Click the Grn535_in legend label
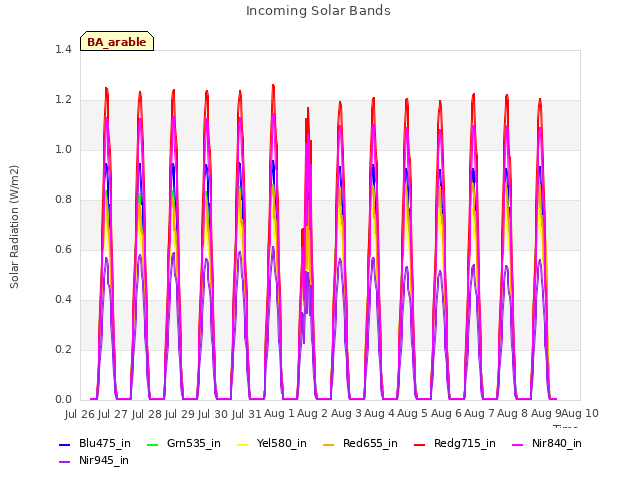The width and height of the screenshot is (640, 480). (194, 443)
